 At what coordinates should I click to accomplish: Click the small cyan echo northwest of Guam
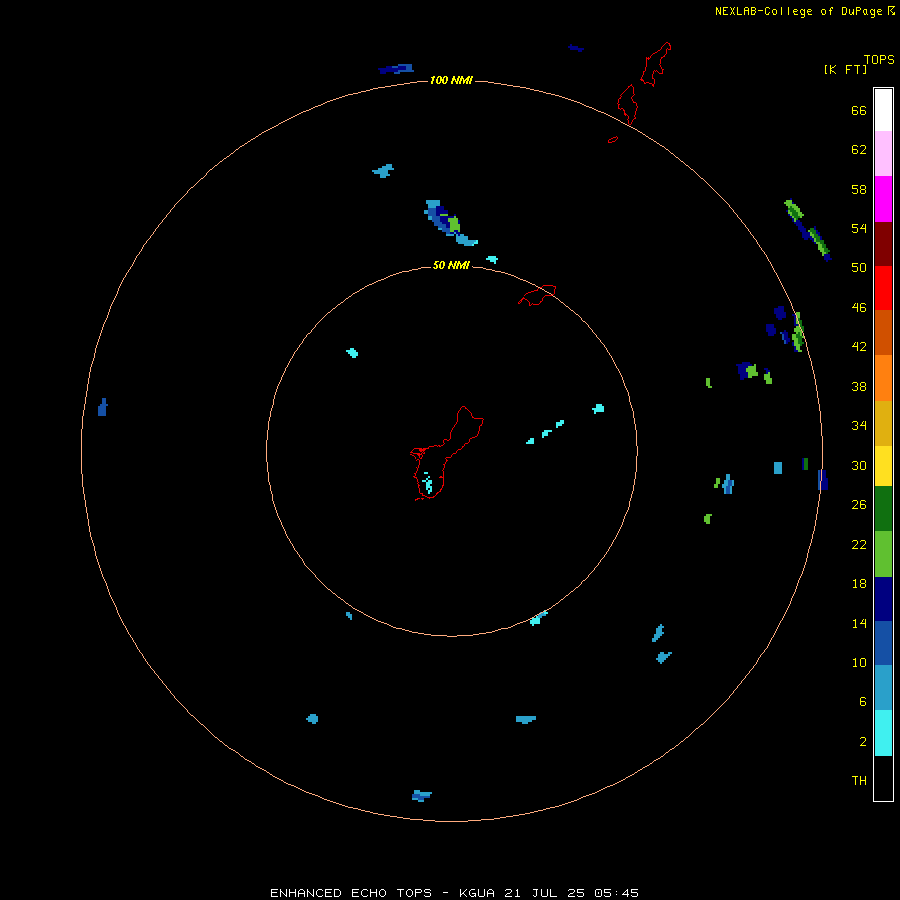[x=352, y=352]
